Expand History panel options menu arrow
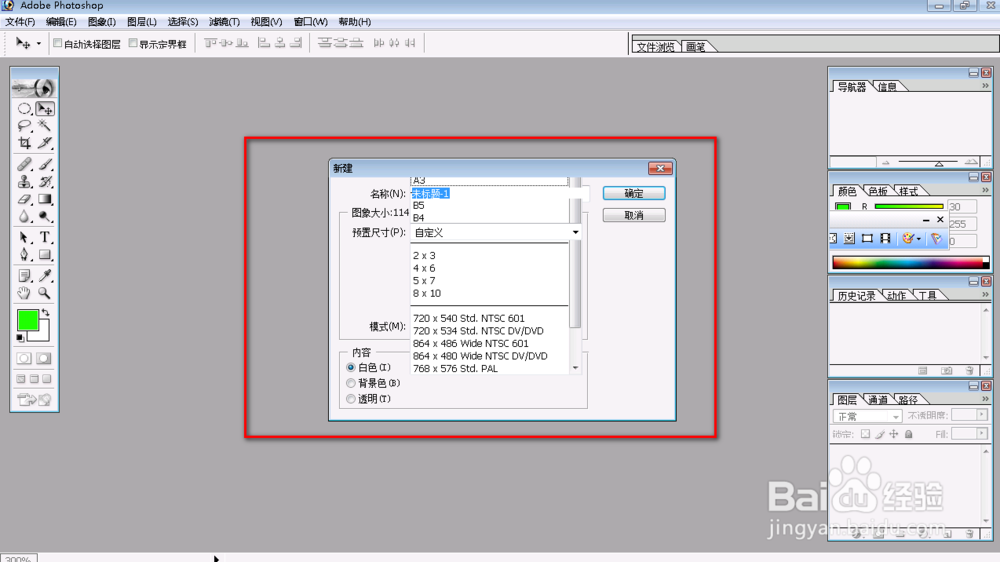Image resolution: width=1000 pixels, height=562 pixels. pyautogui.click(x=985, y=295)
